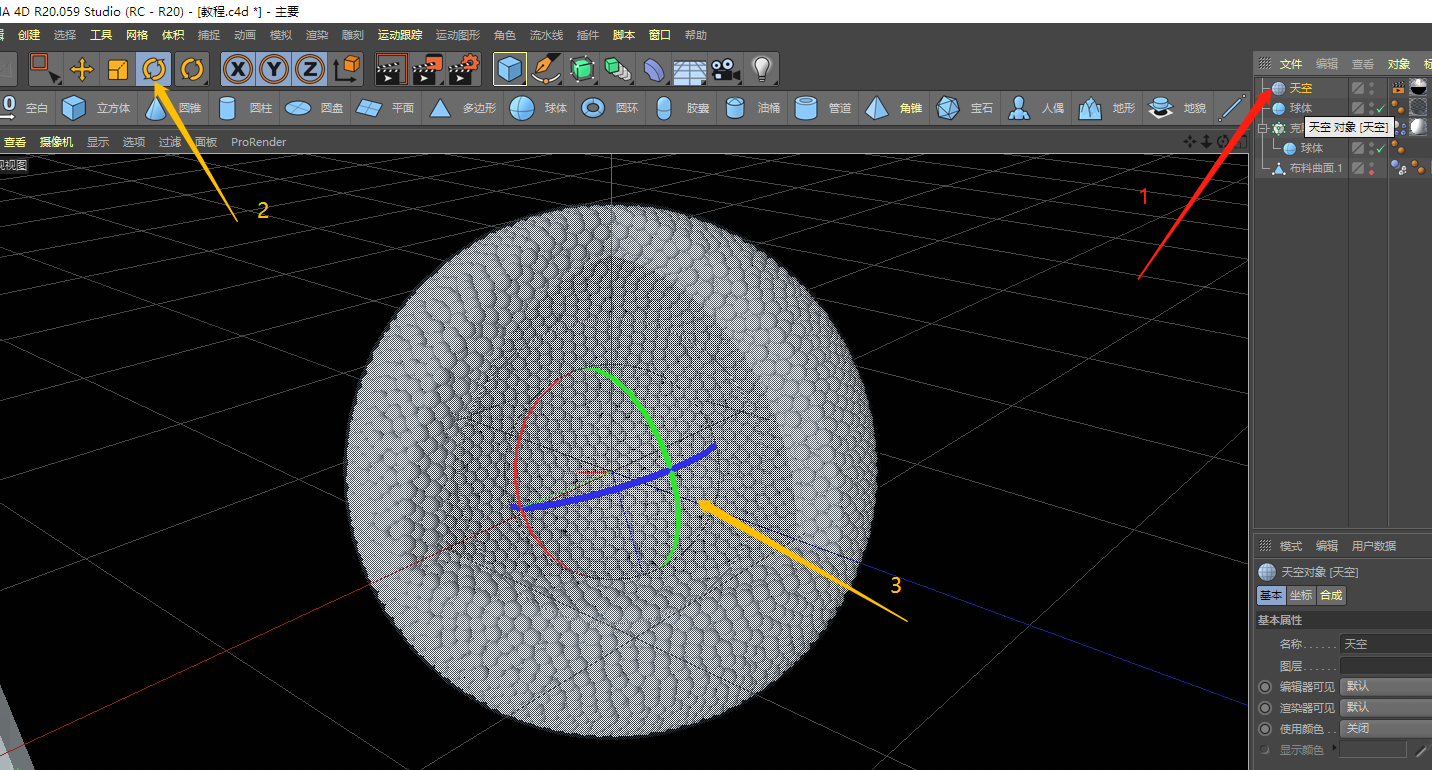The height and width of the screenshot is (770, 1432).
Task: Open the render settings clapperboard with gear
Action: pos(464,69)
